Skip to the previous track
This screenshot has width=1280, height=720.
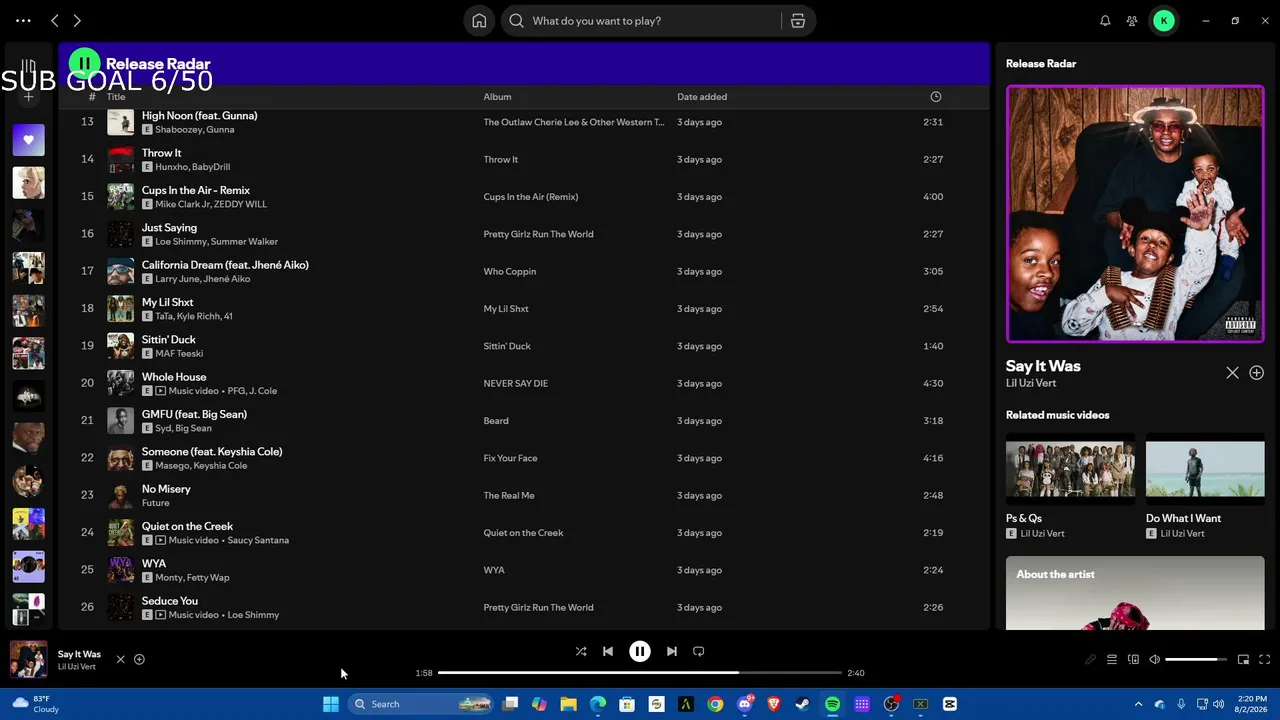click(x=608, y=651)
